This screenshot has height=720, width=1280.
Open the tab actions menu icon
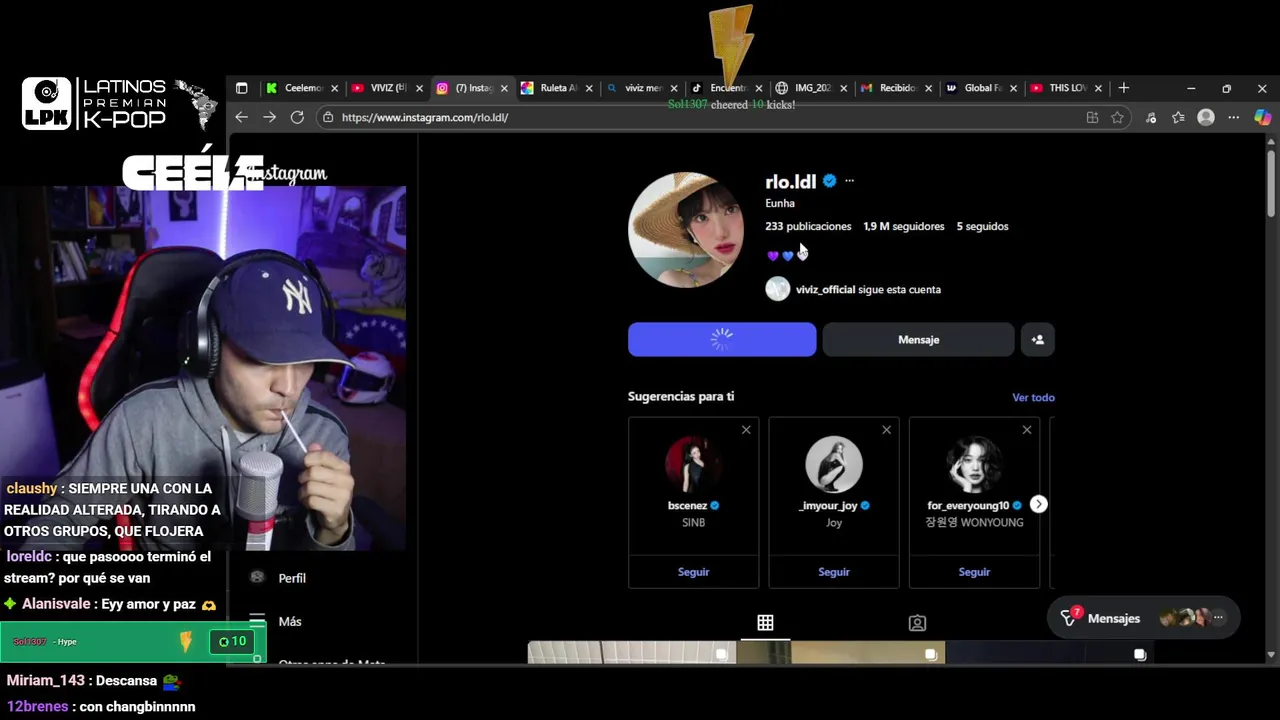click(x=241, y=88)
